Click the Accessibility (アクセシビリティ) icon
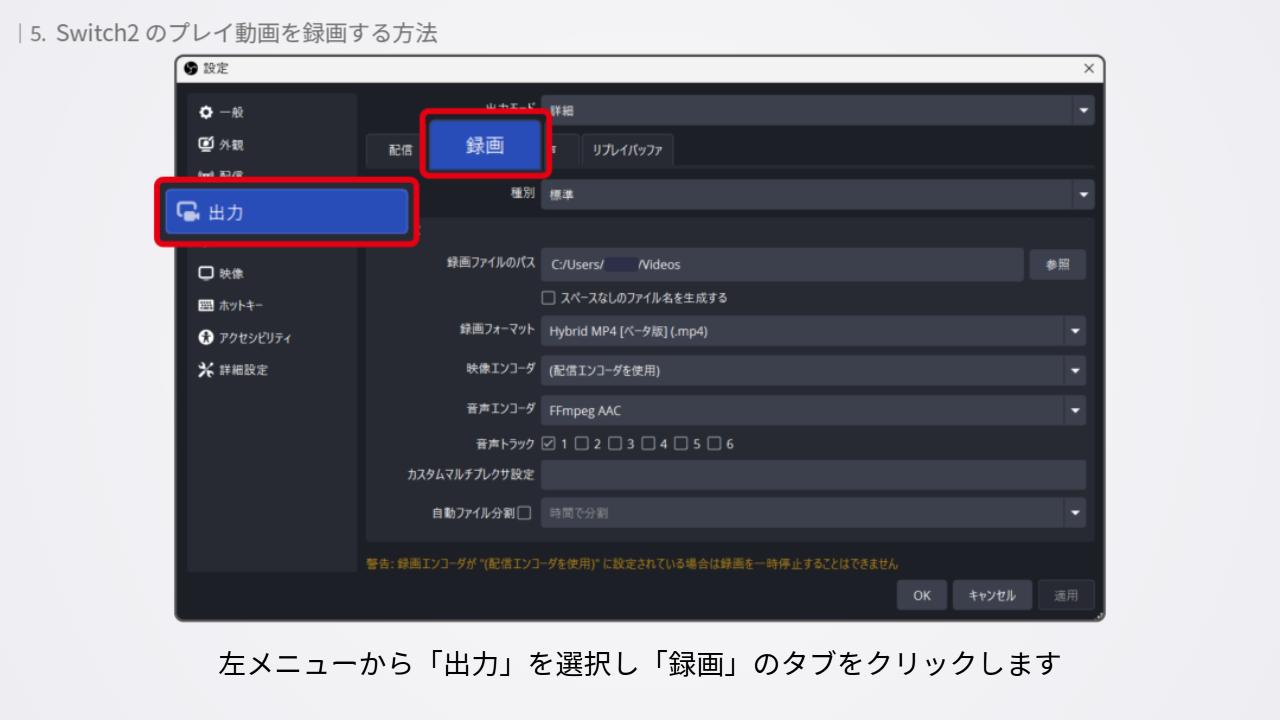1280x720 pixels. tap(206, 337)
